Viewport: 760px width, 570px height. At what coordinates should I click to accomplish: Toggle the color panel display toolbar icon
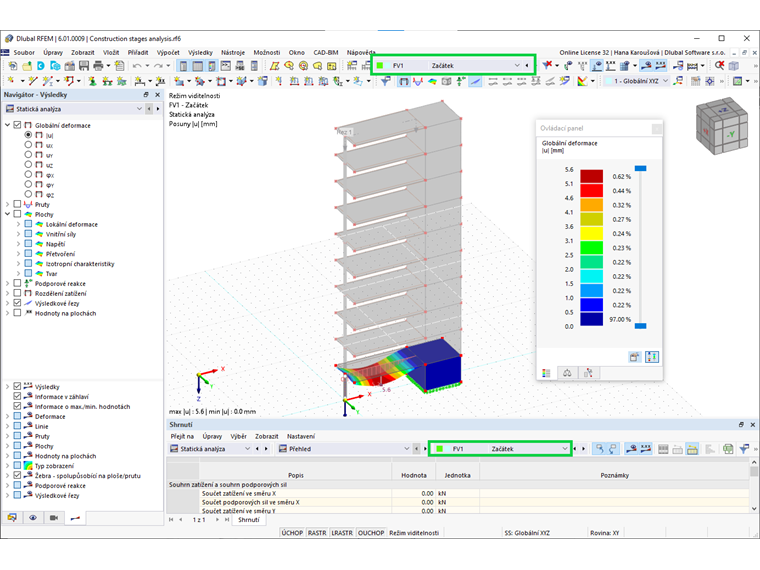coord(212,65)
